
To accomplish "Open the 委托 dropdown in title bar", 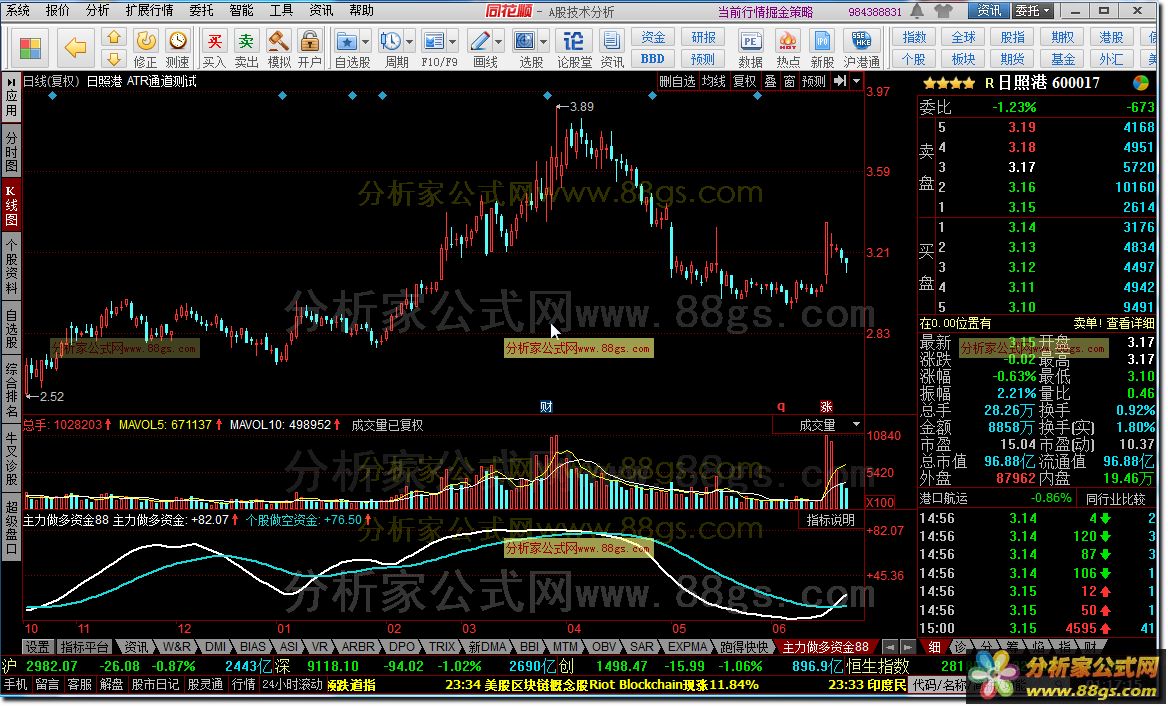I will [x=1032, y=11].
